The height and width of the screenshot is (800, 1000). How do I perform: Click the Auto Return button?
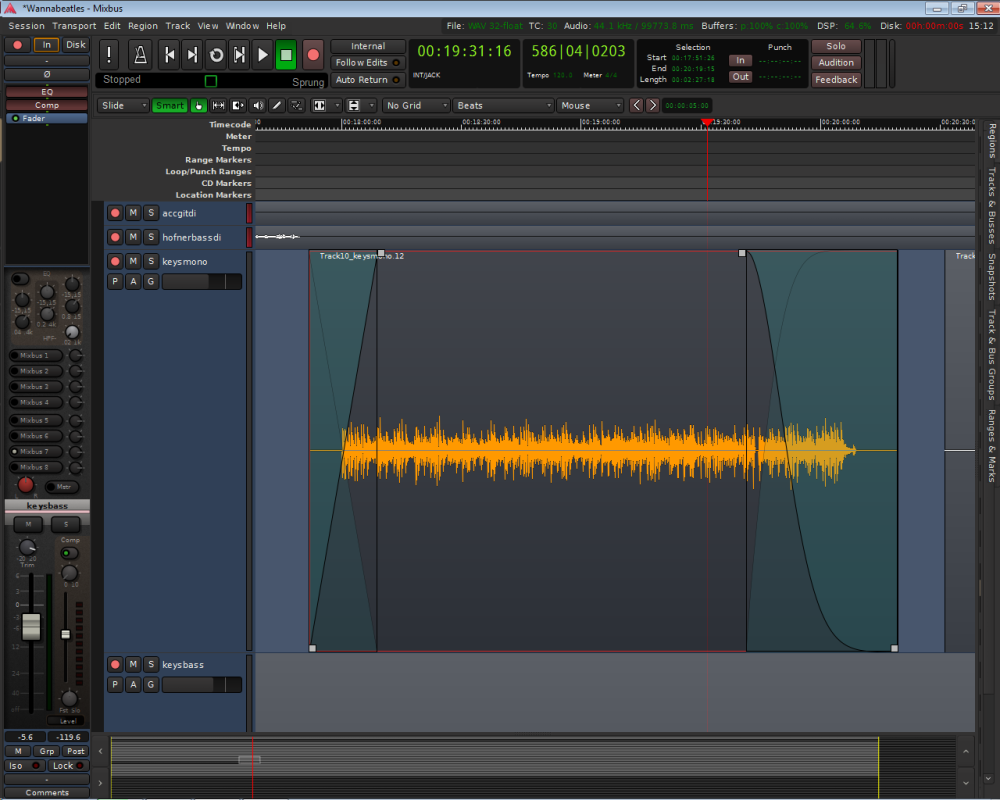pos(367,80)
